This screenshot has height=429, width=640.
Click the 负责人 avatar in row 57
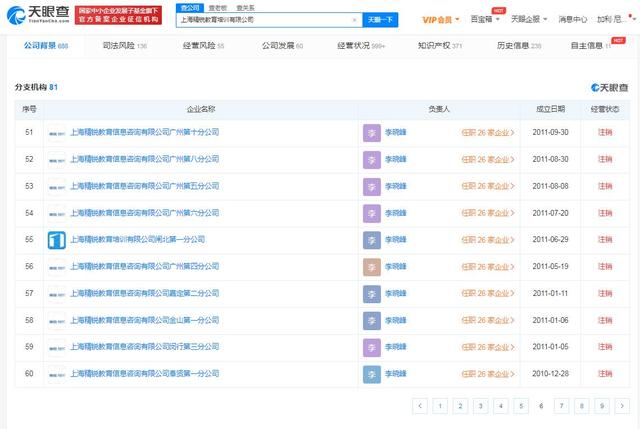pos(372,294)
